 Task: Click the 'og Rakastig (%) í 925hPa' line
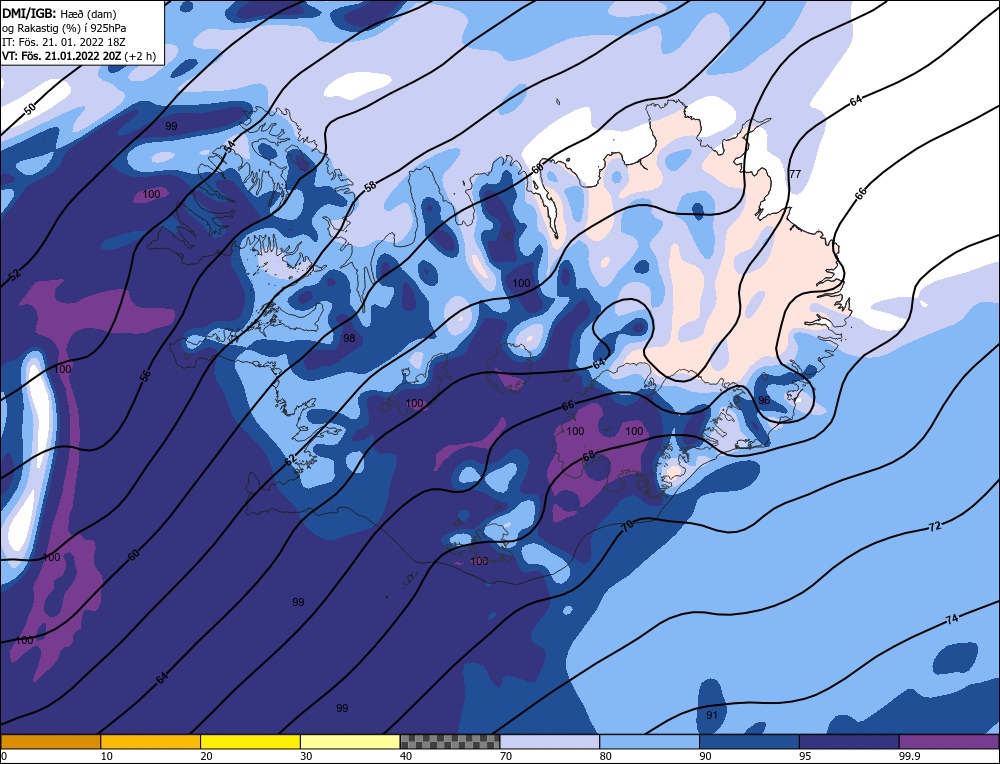coord(64,28)
